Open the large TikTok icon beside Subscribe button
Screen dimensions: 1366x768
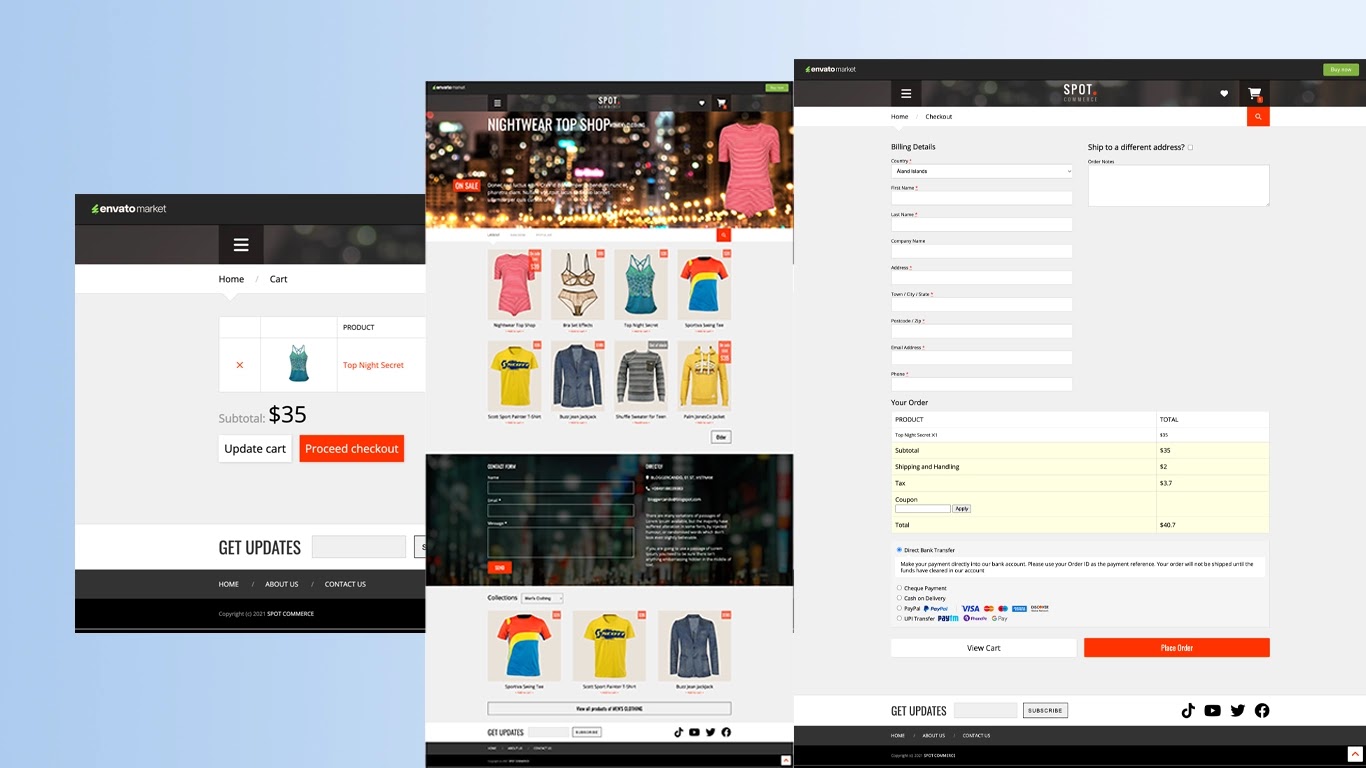click(1188, 711)
